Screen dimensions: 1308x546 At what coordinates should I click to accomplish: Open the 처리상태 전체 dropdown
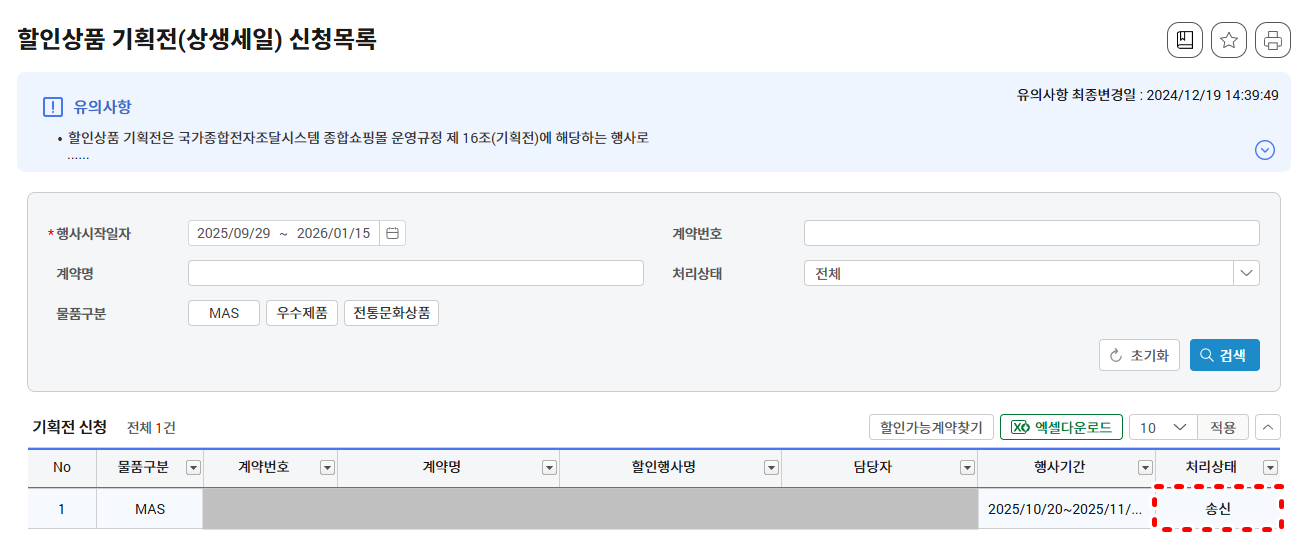[1032, 273]
